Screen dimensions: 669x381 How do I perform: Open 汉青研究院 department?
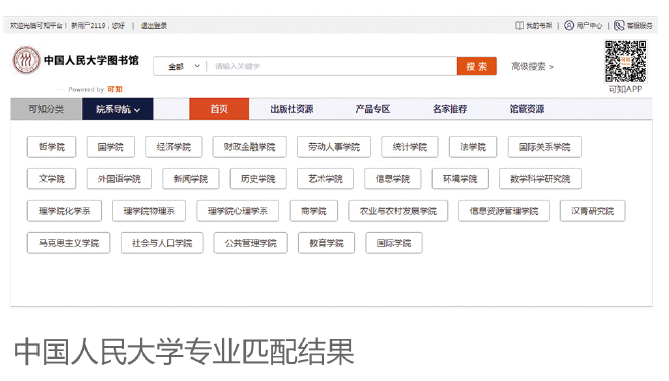coord(593,211)
